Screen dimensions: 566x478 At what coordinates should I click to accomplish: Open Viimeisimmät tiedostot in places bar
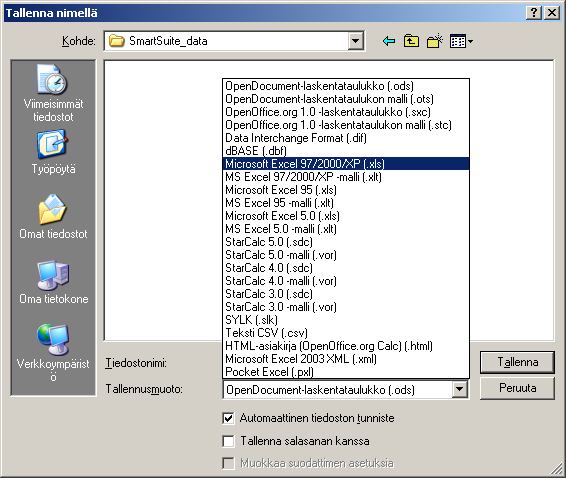click(53, 94)
